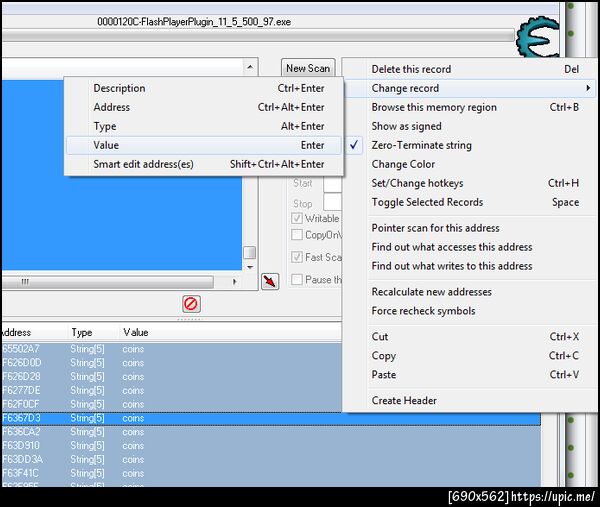Toggle the Writable checkbox

point(297,218)
